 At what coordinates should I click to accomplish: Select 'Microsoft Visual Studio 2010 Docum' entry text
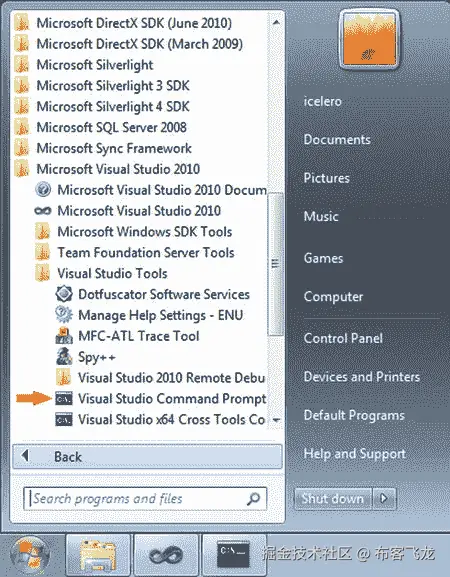point(162,190)
